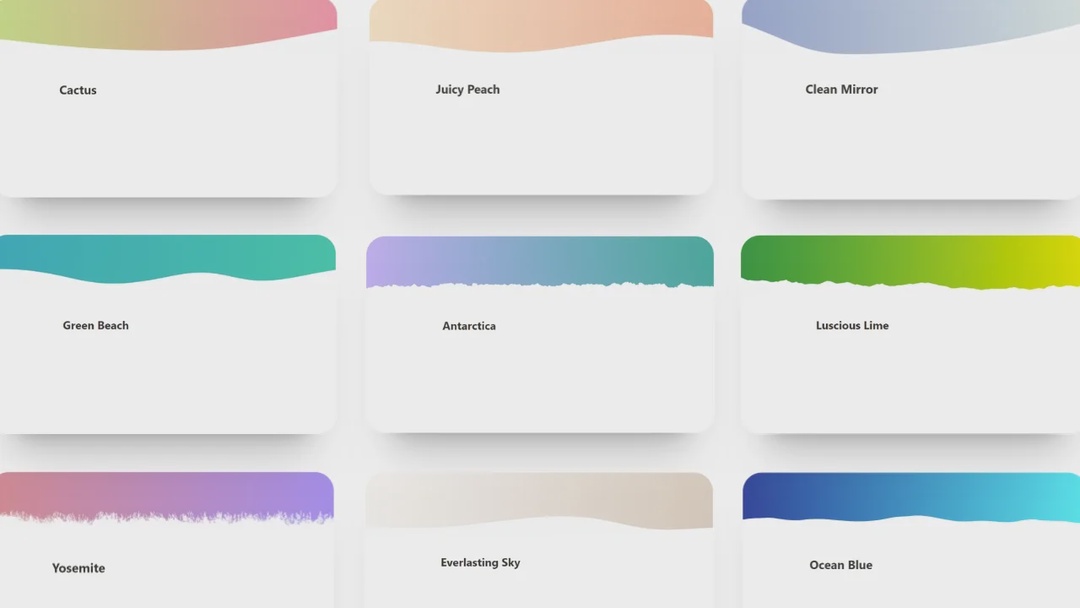Viewport: 1080px width, 608px height.
Task: Click the Clean Mirror blue-gray gradient strip
Action: point(908,18)
